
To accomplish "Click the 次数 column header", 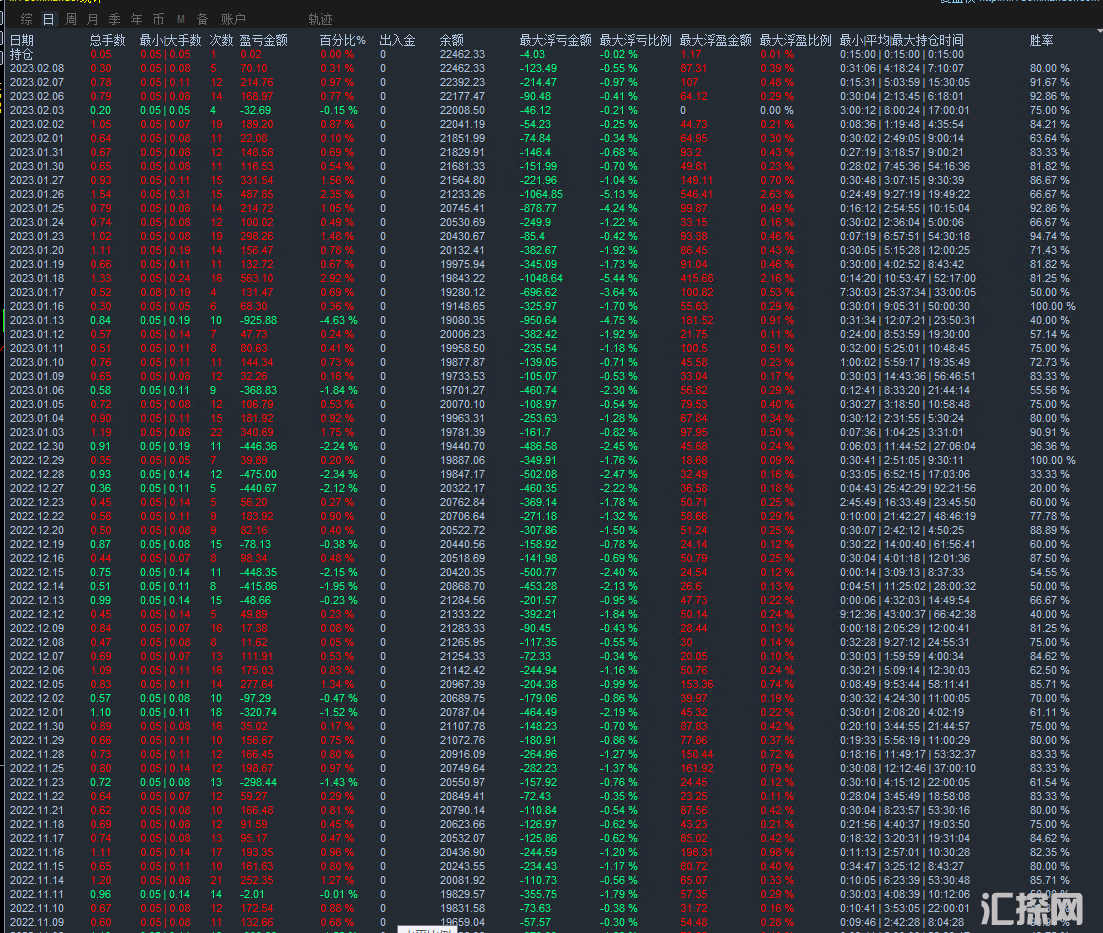I will click(221, 41).
